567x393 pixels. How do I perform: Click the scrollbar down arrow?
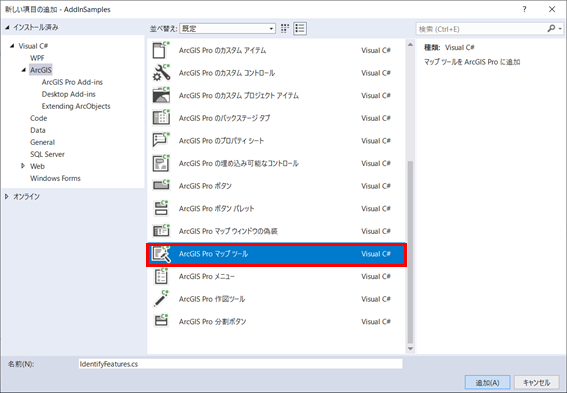coord(410,349)
